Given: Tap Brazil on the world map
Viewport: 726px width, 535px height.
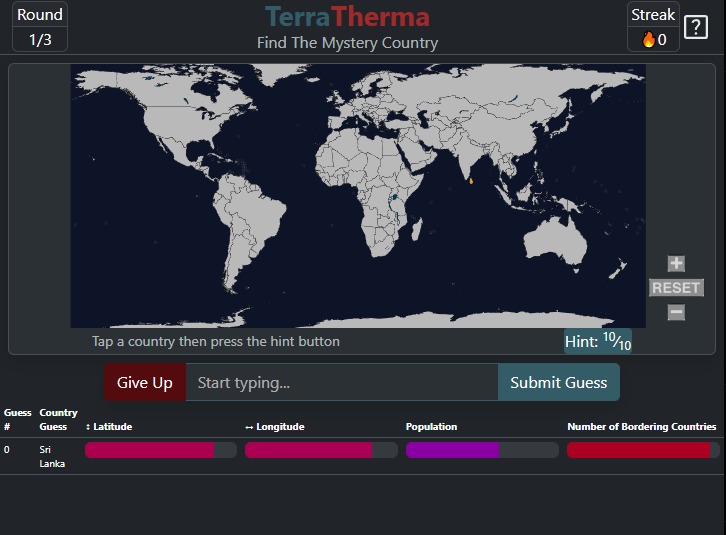Looking at the screenshot, I should (x=259, y=213).
